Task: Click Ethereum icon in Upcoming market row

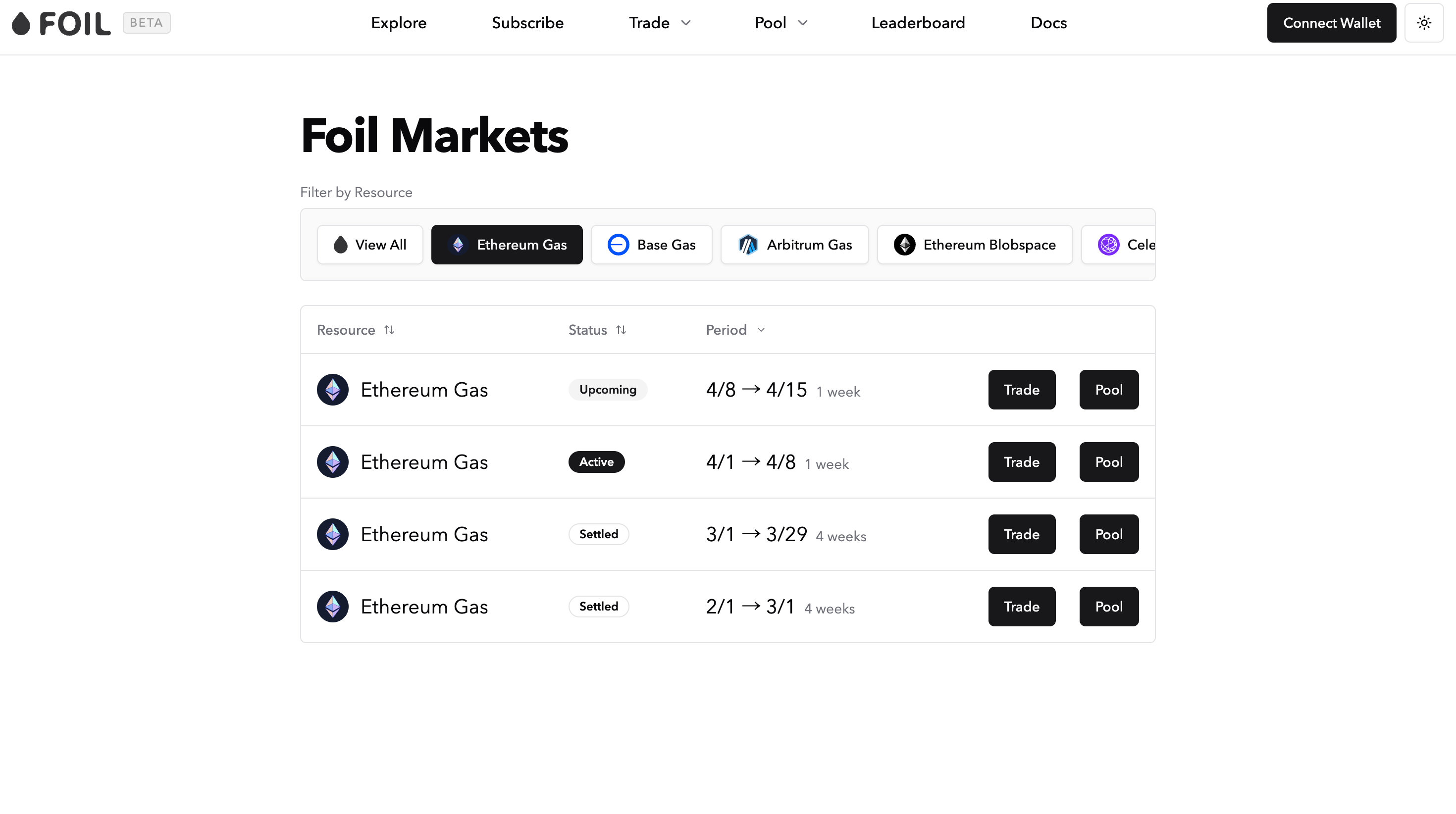Action: tap(332, 390)
